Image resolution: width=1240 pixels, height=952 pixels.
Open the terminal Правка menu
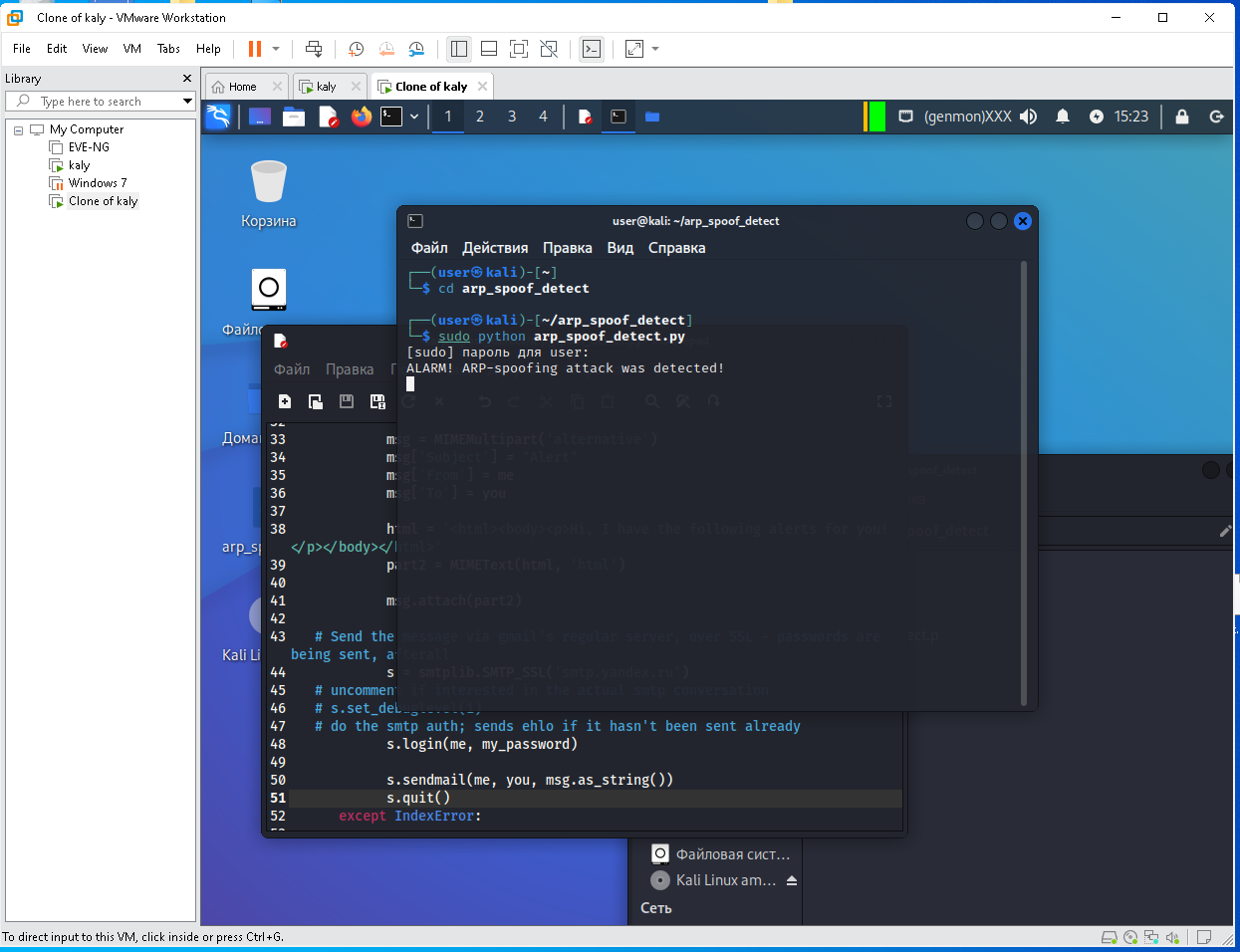click(x=568, y=248)
